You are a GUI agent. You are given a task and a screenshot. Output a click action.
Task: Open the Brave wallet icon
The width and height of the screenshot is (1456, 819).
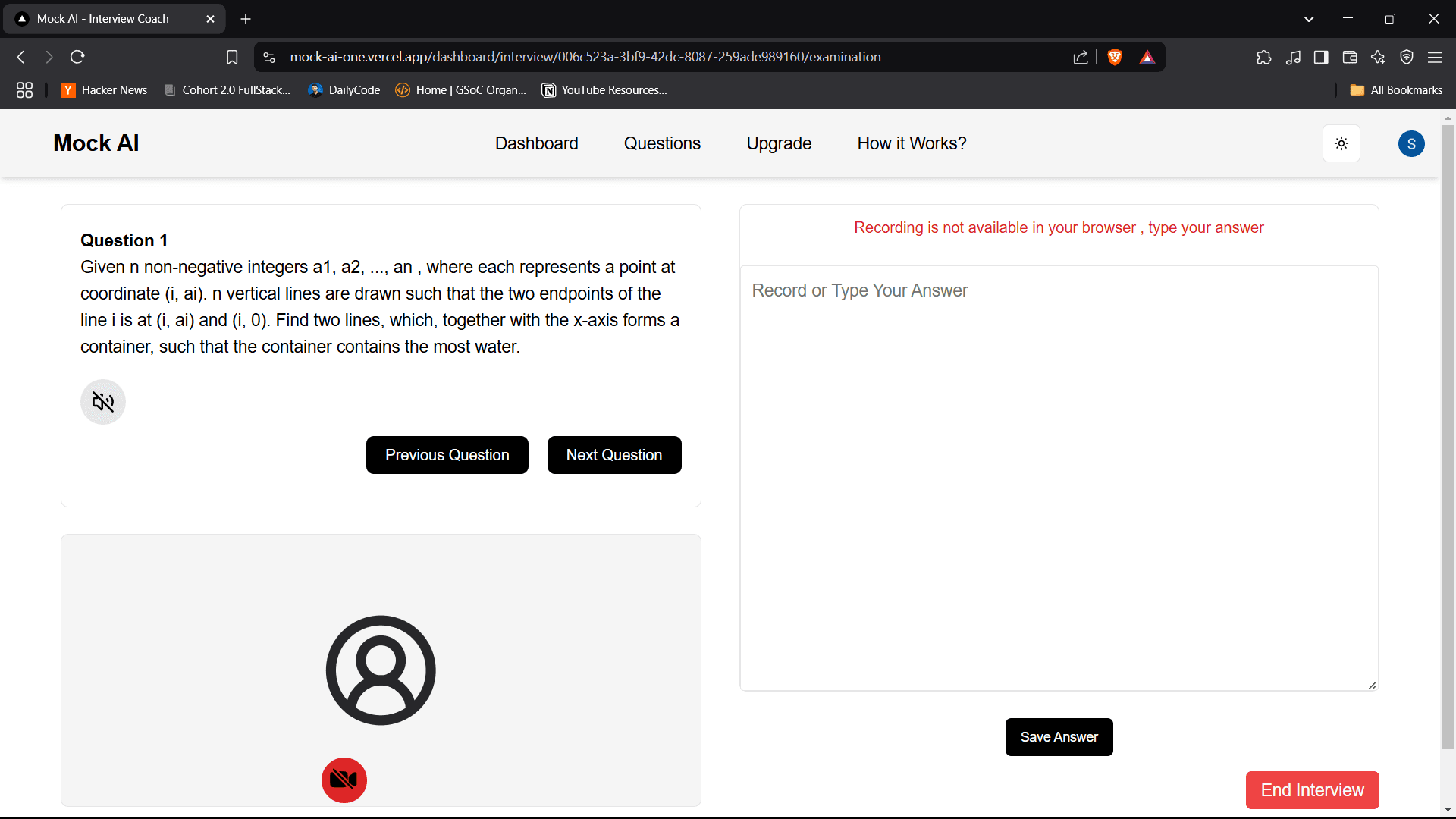tap(1350, 57)
